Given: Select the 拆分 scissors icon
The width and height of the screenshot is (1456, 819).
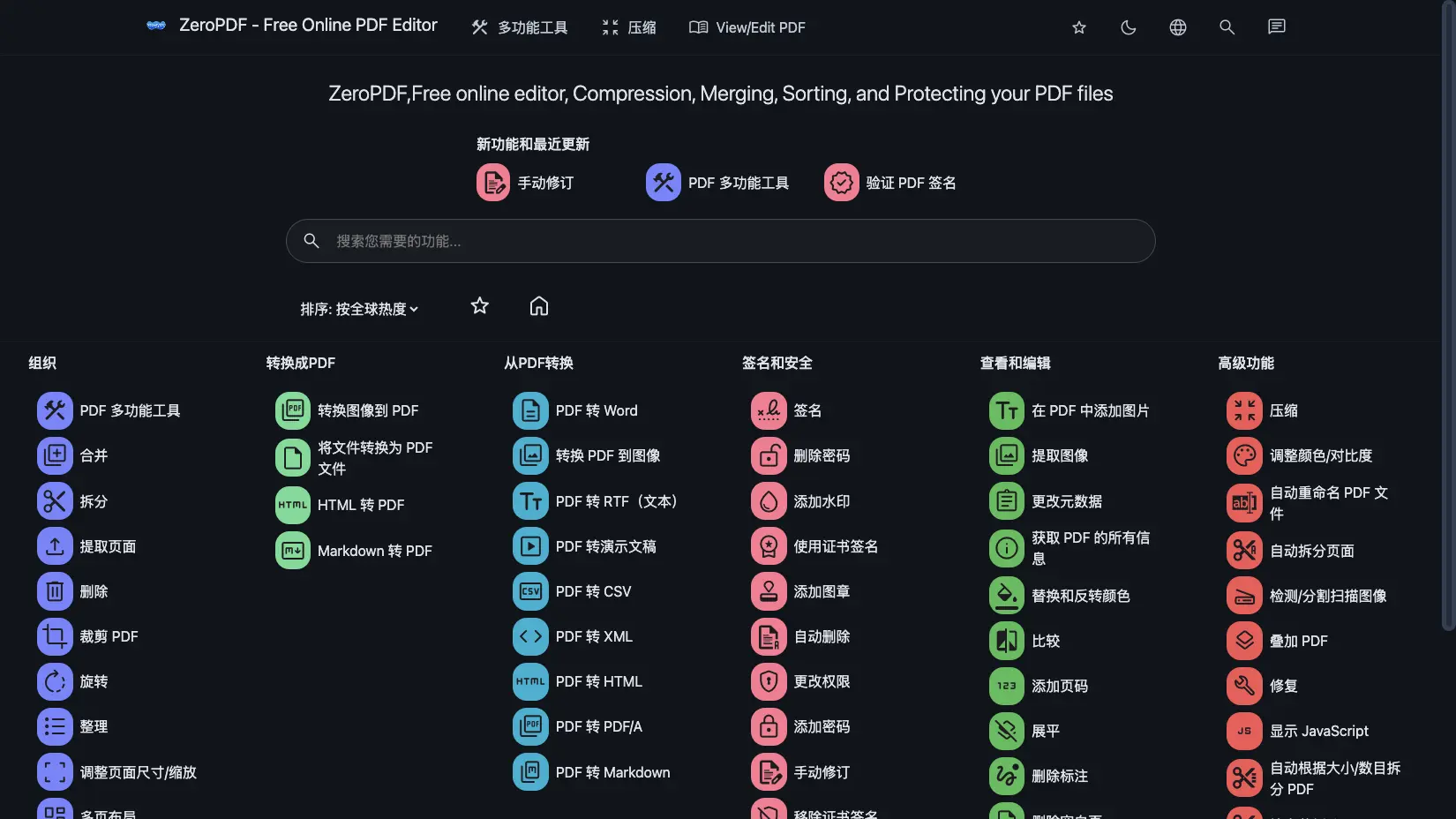Looking at the screenshot, I should click(55, 501).
